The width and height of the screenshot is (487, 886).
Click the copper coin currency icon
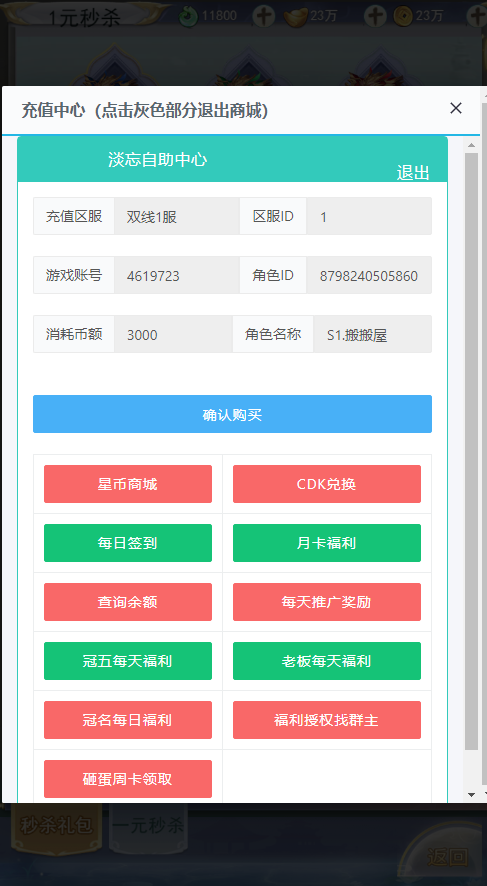403,16
